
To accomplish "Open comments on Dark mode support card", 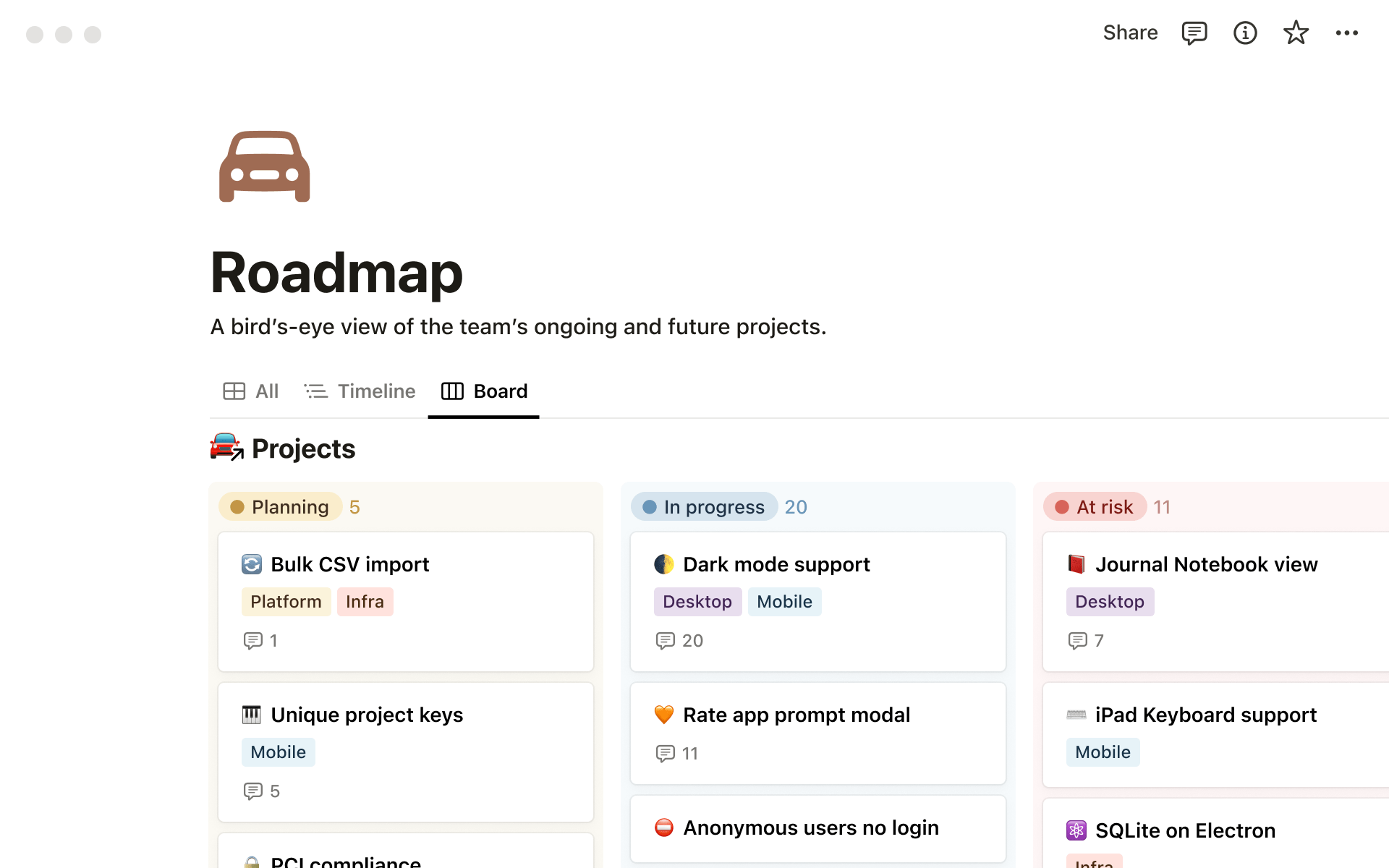I will click(665, 641).
